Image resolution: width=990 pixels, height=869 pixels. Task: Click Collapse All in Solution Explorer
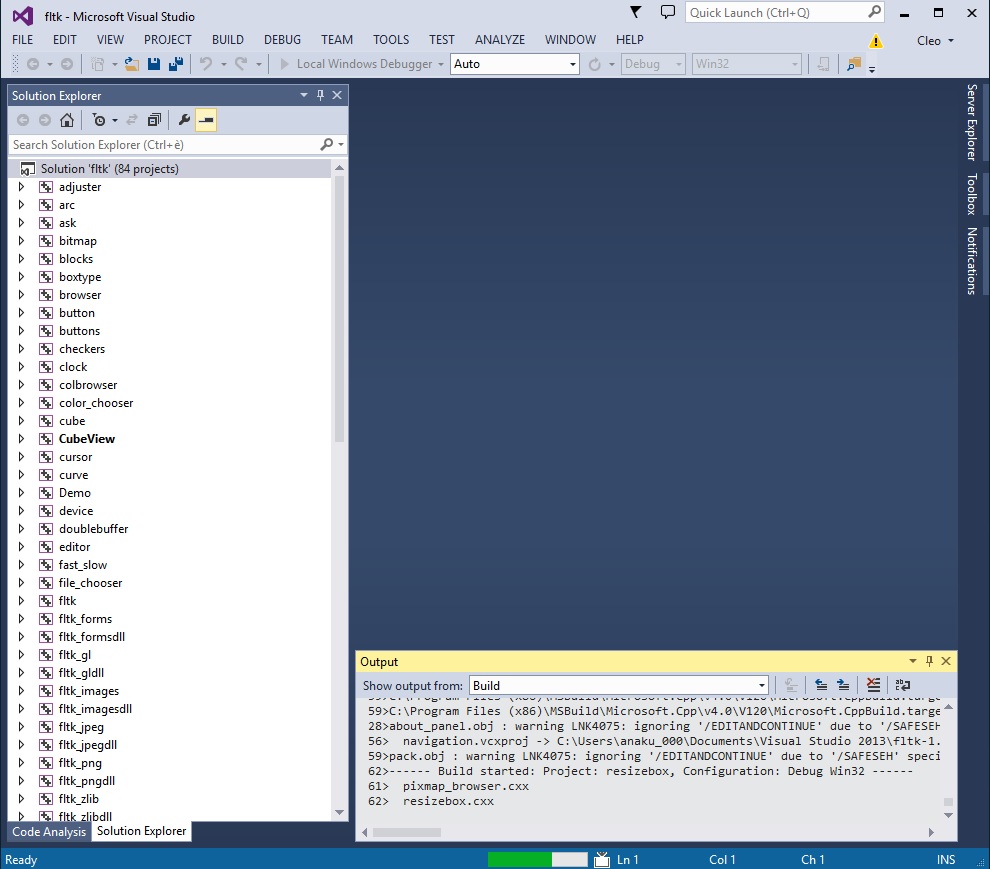[154, 120]
